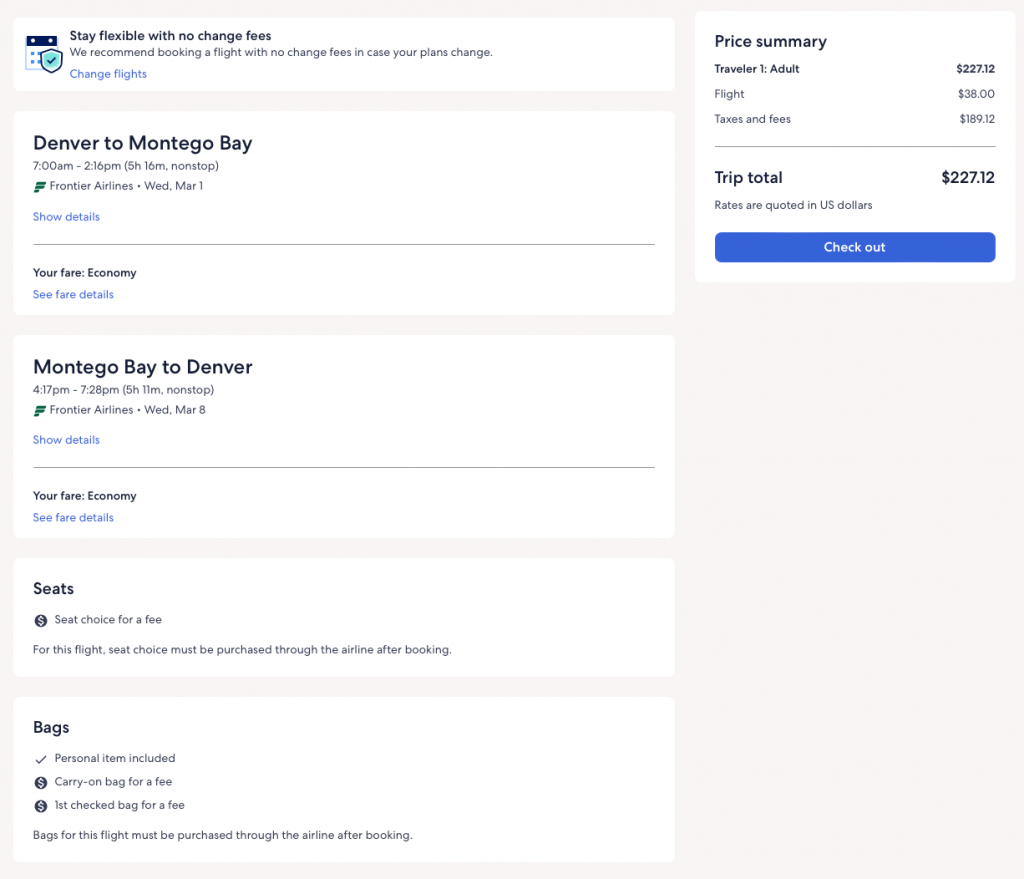Click the Traveler 1: Adult row

pos(757,69)
